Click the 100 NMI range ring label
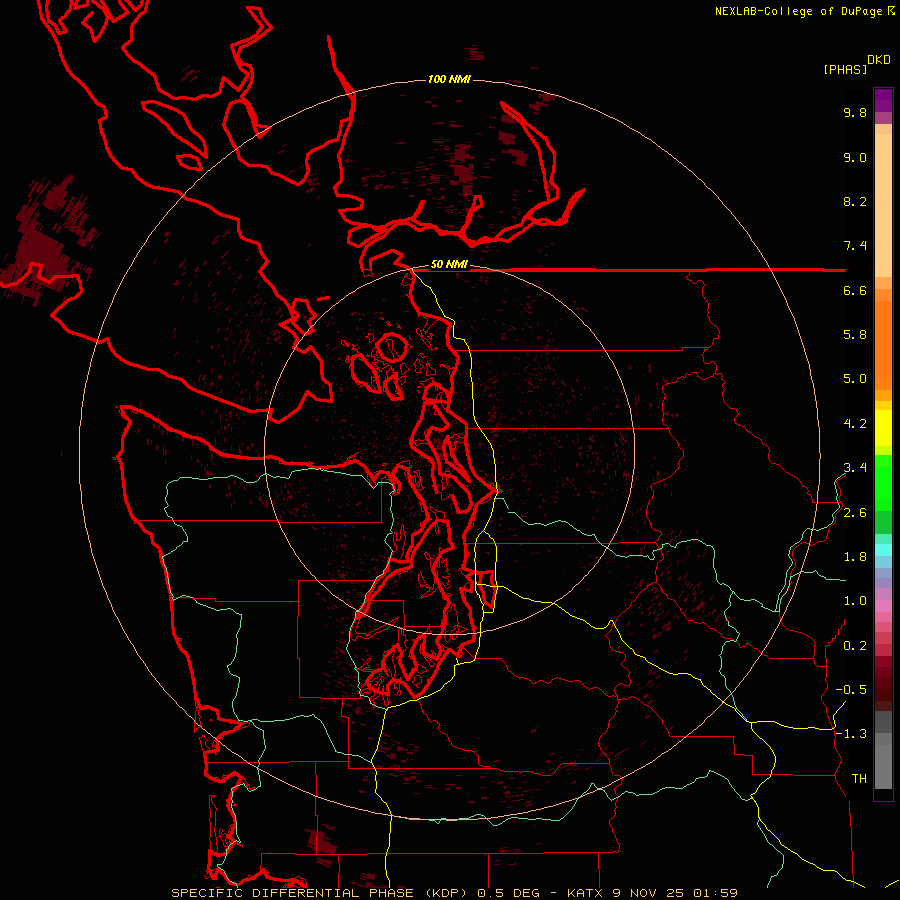 coord(449,79)
